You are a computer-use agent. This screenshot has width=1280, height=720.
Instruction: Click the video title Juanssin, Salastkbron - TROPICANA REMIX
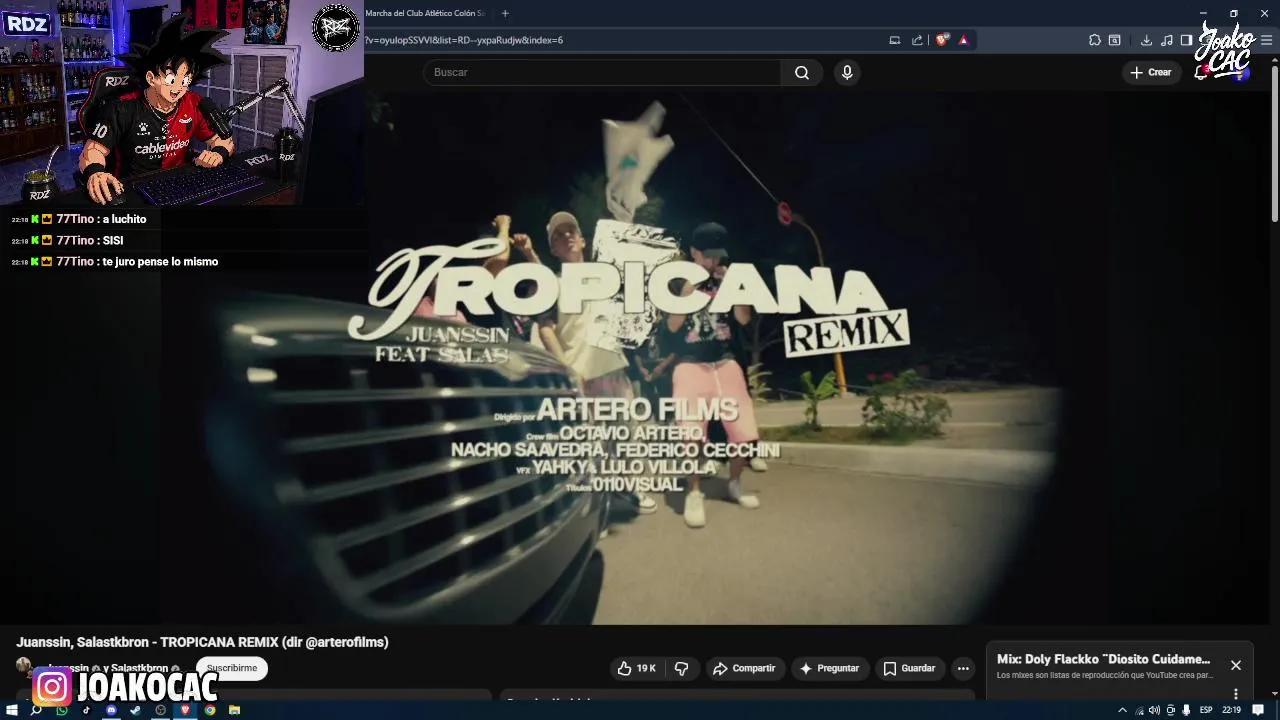tap(202, 642)
